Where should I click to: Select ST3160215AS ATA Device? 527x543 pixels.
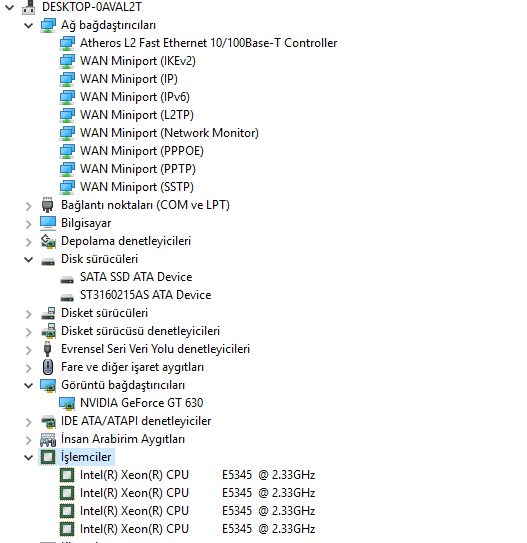pos(145,295)
